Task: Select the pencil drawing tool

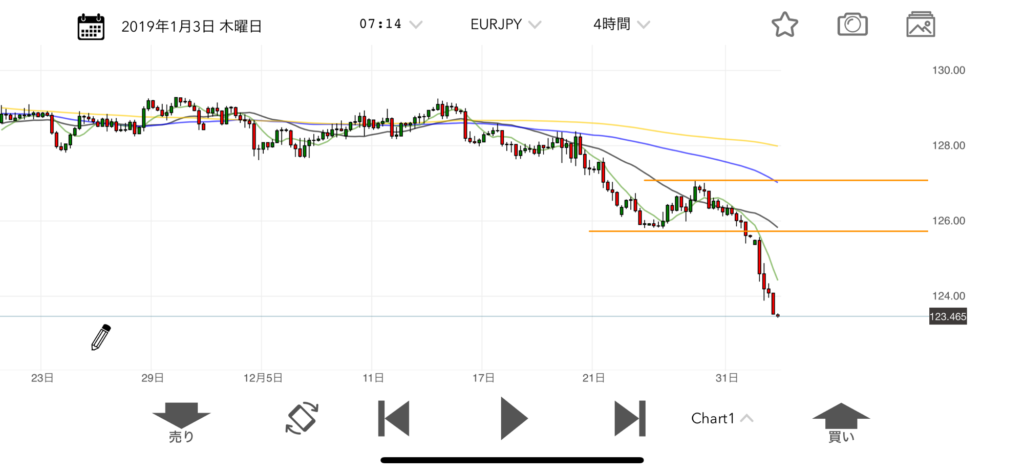Action: click(x=100, y=338)
